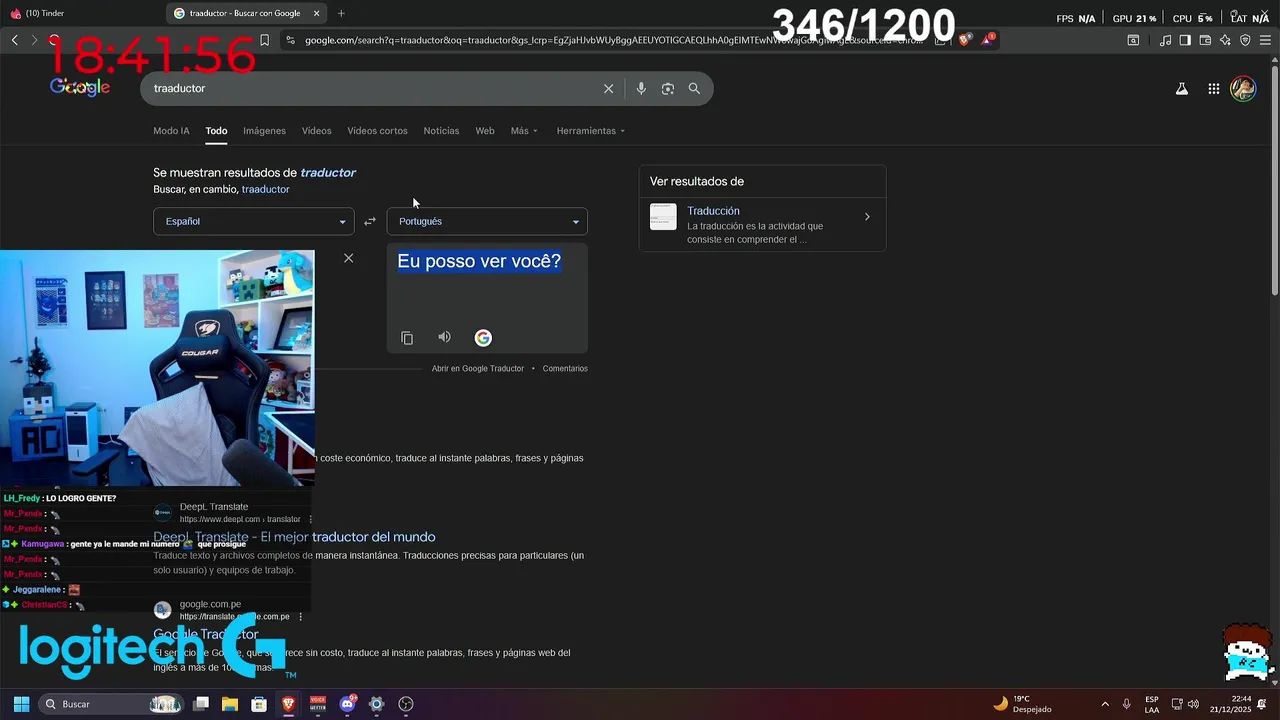Search instead for traaductor
The width and height of the screenshot is (1280, 720).
tap(265, 189)
